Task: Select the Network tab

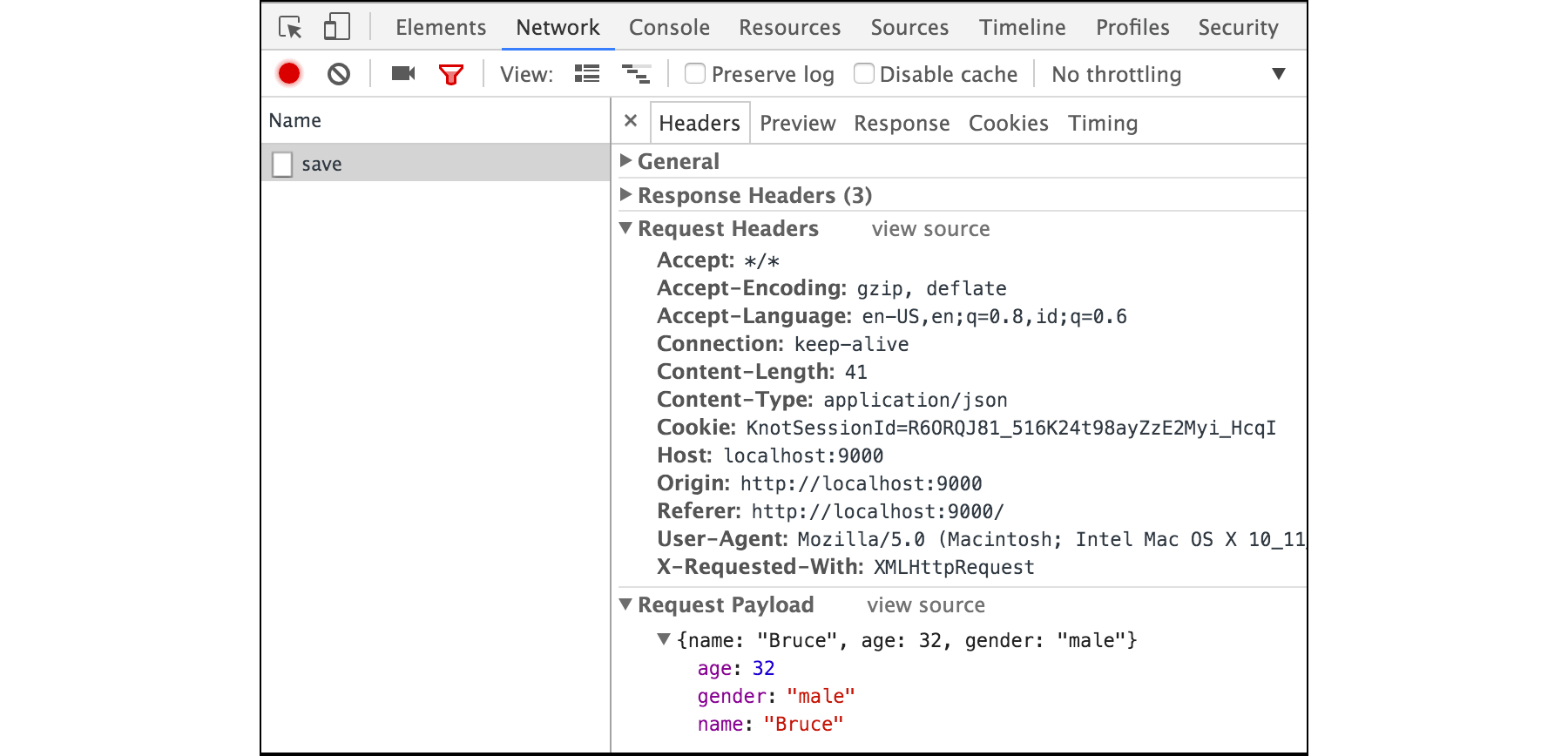Action: coord(558,27)
